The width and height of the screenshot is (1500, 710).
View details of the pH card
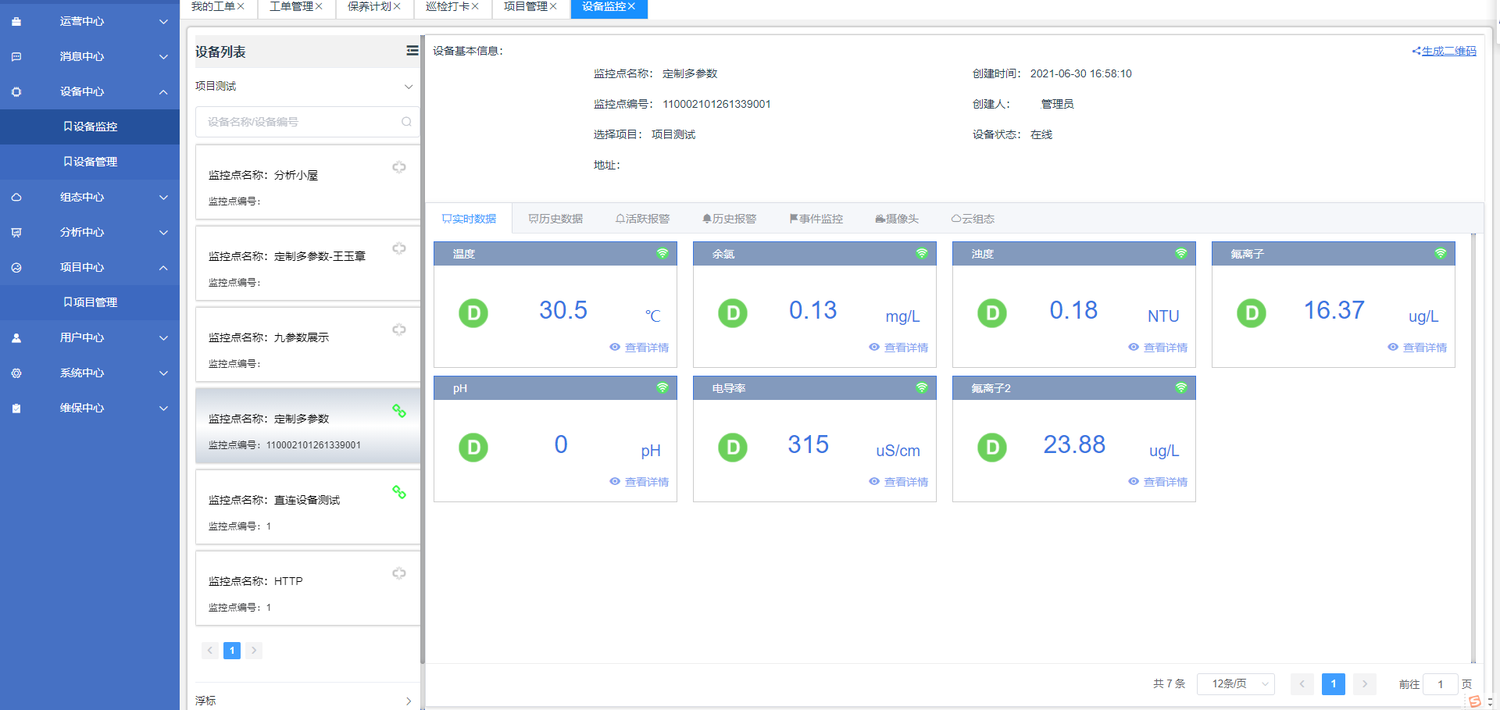[639, 482]
